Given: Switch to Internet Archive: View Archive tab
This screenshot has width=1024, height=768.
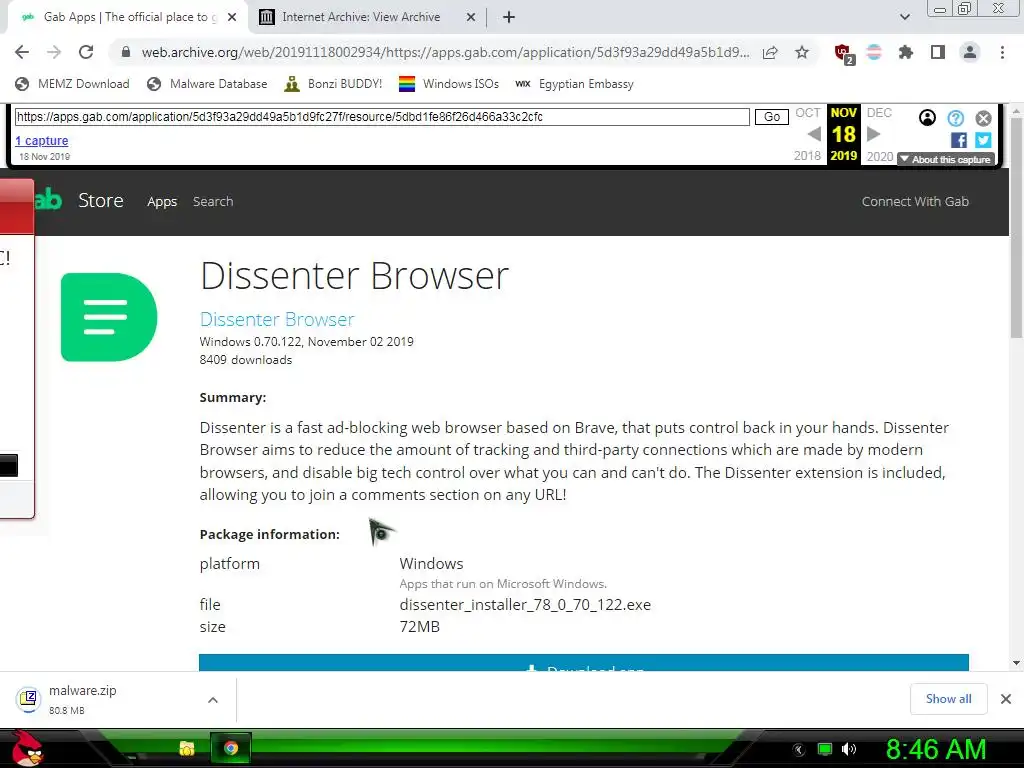Looking at the screenshot, I should 361,17.
